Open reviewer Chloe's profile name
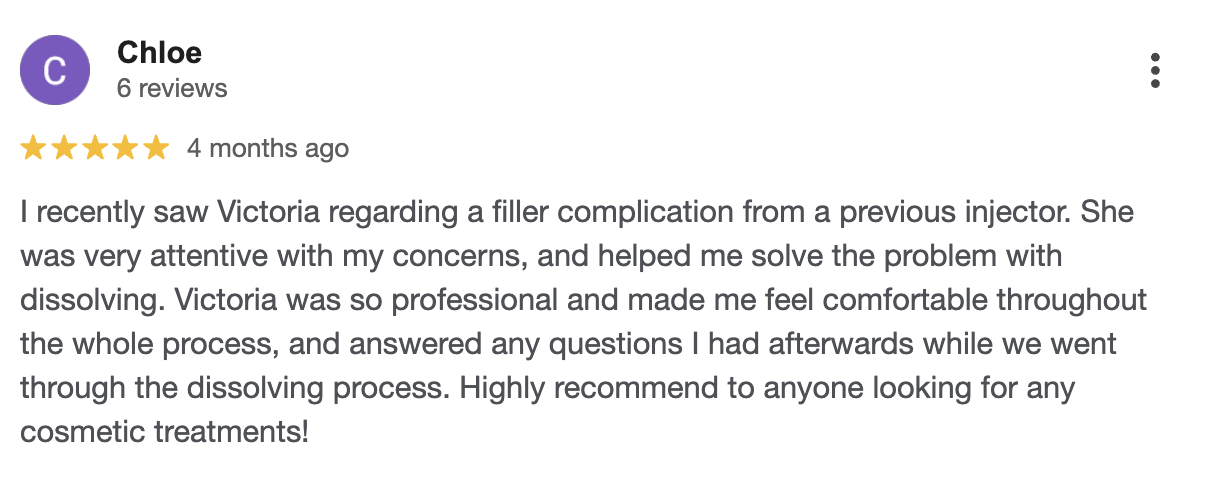 [159, 52]
